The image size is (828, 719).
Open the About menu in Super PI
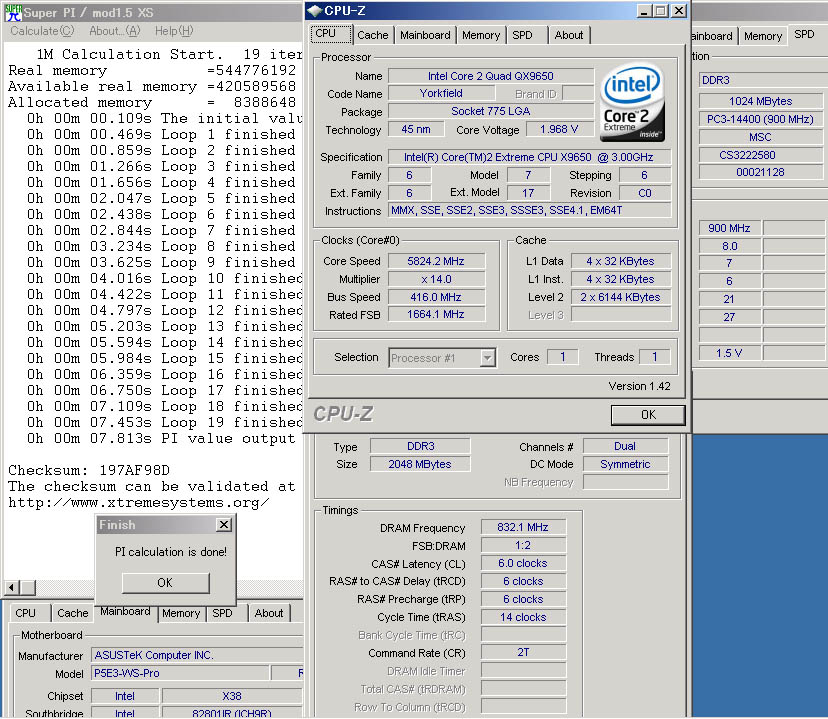point(115,31)
